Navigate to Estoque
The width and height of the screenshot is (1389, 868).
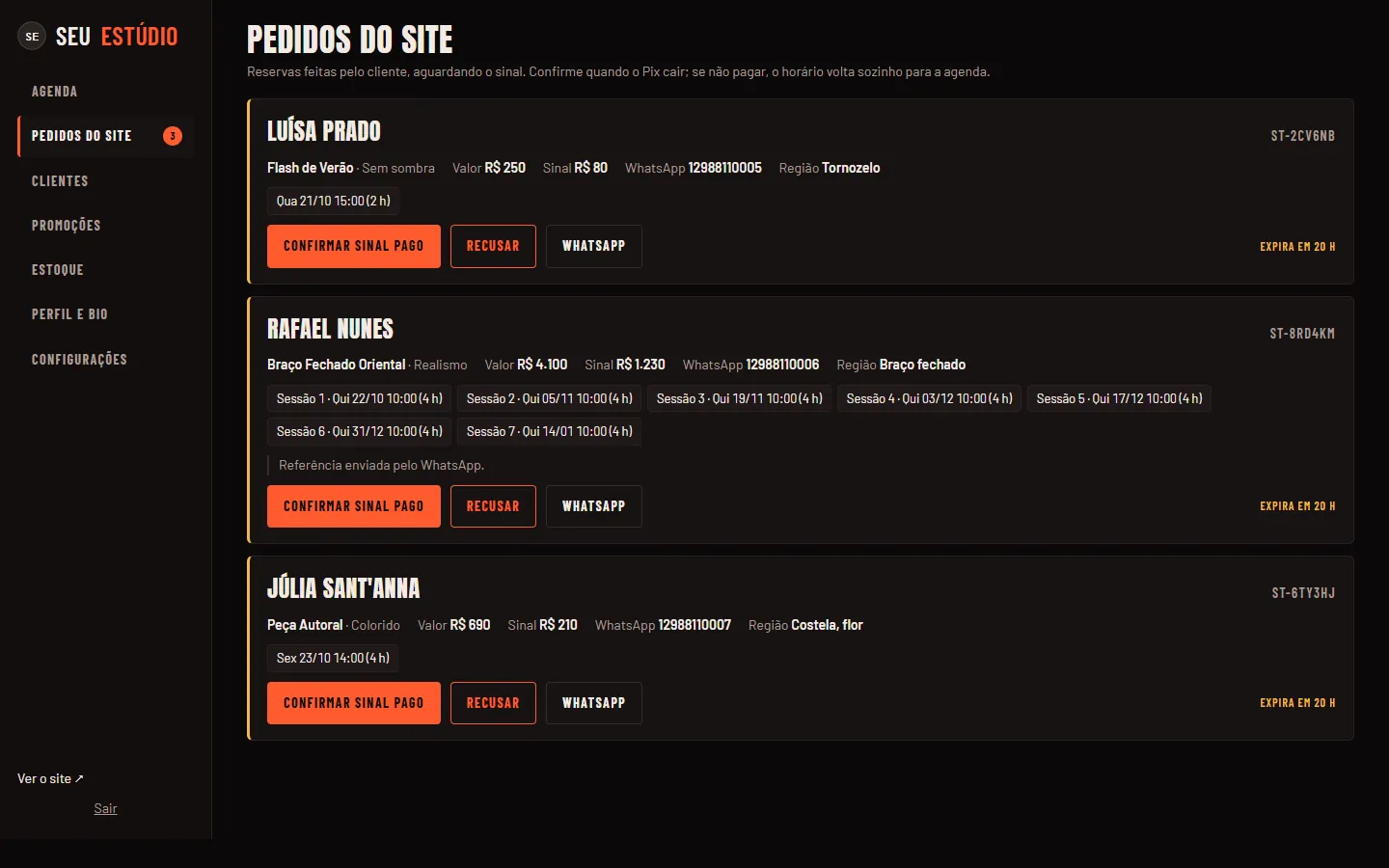[105, 270]
